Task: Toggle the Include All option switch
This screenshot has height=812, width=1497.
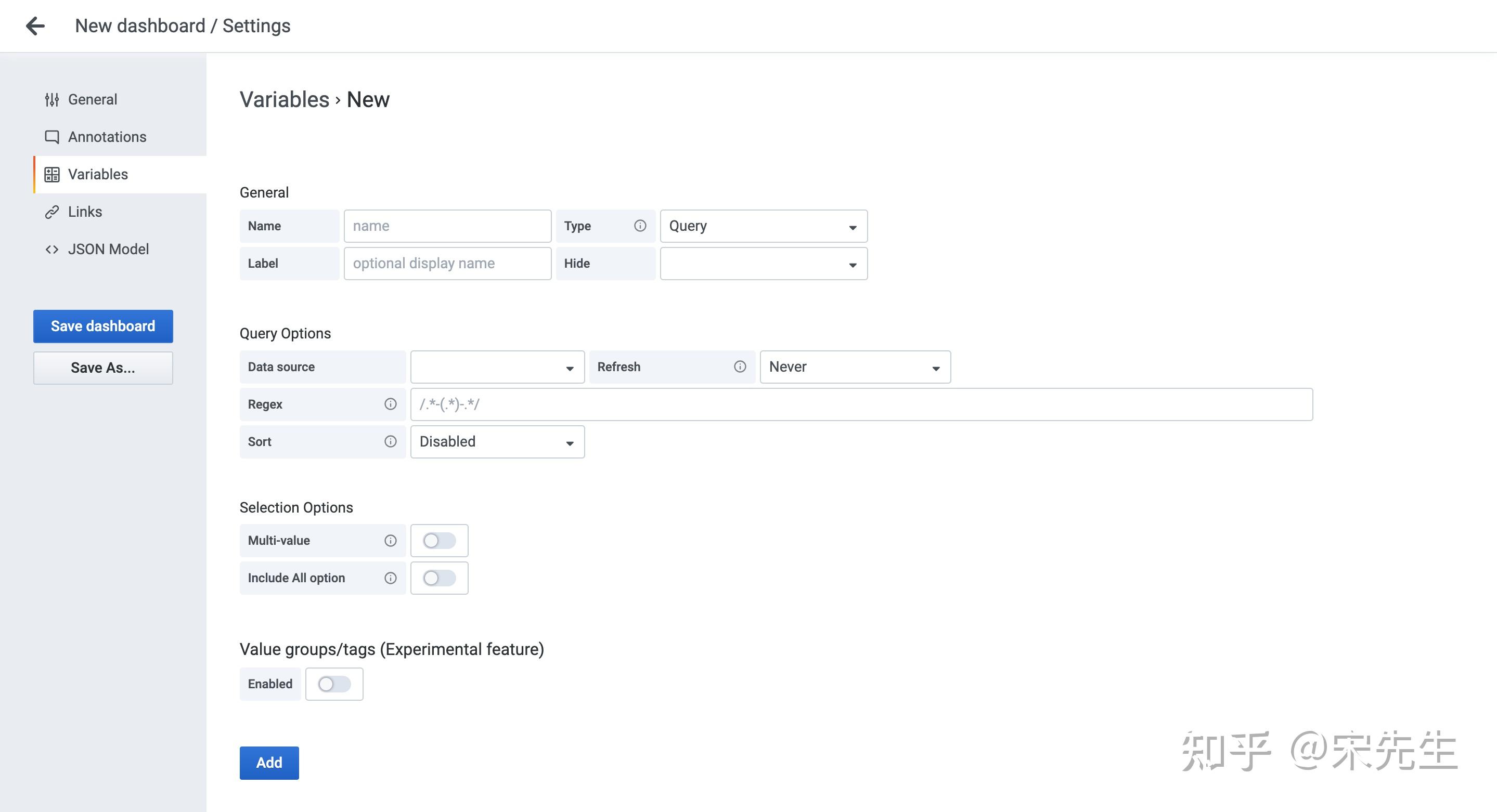Action: (x=439, y=578)
